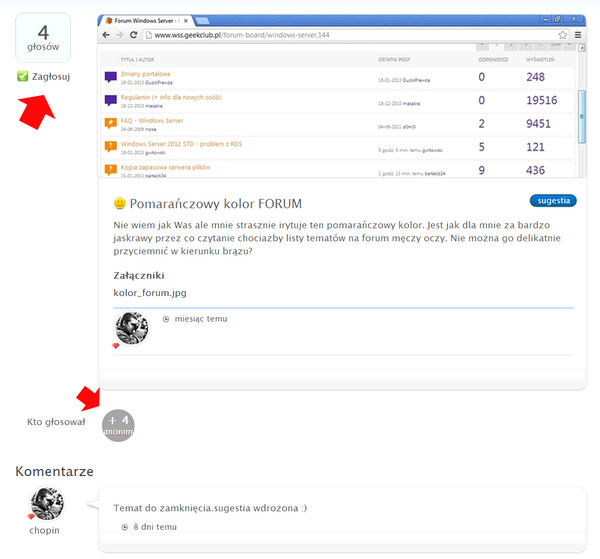Open the Kopia zapasowa serwera plików topic

pos(165,167)
